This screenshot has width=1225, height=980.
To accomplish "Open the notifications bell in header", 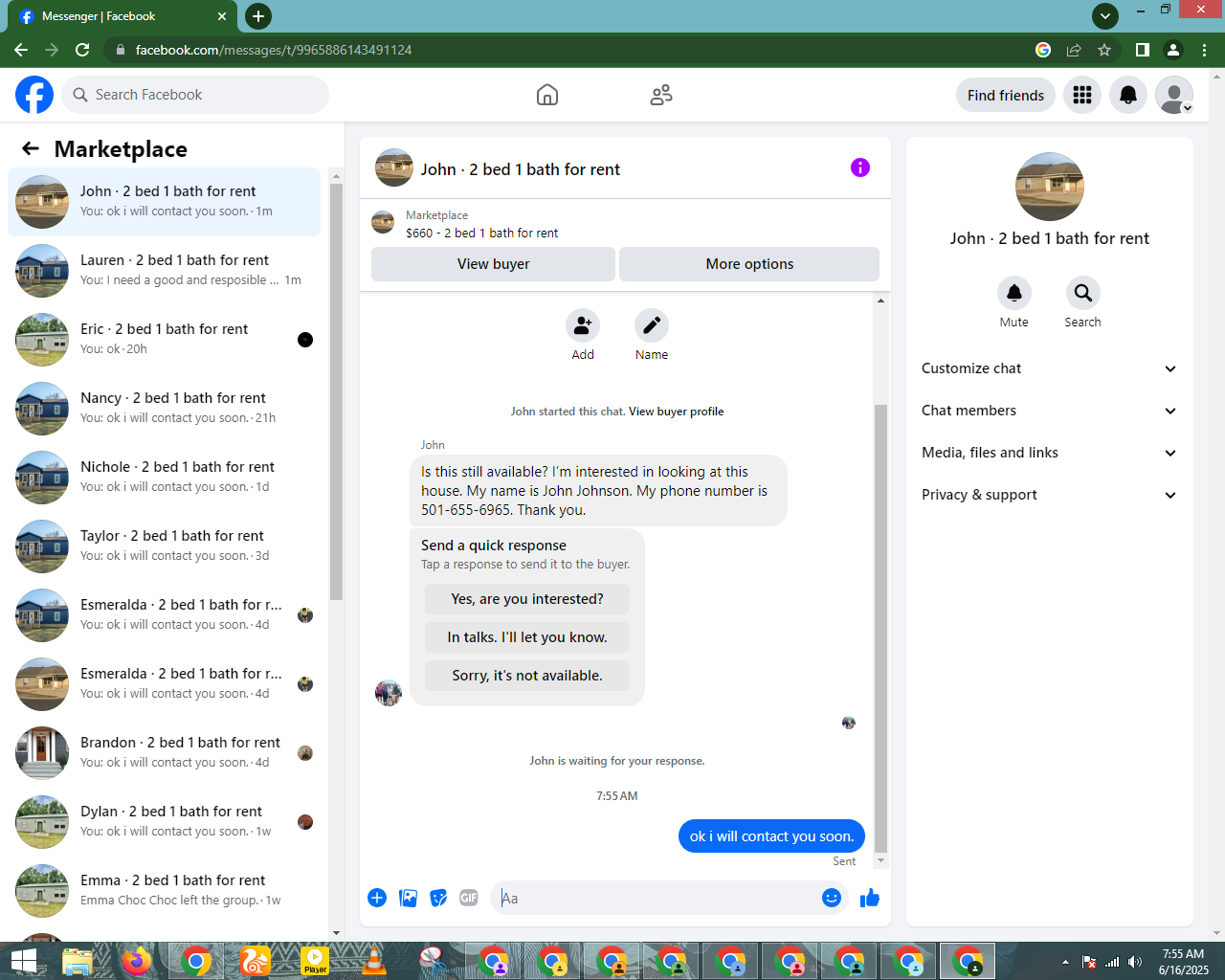I will tap(1128, 95).
